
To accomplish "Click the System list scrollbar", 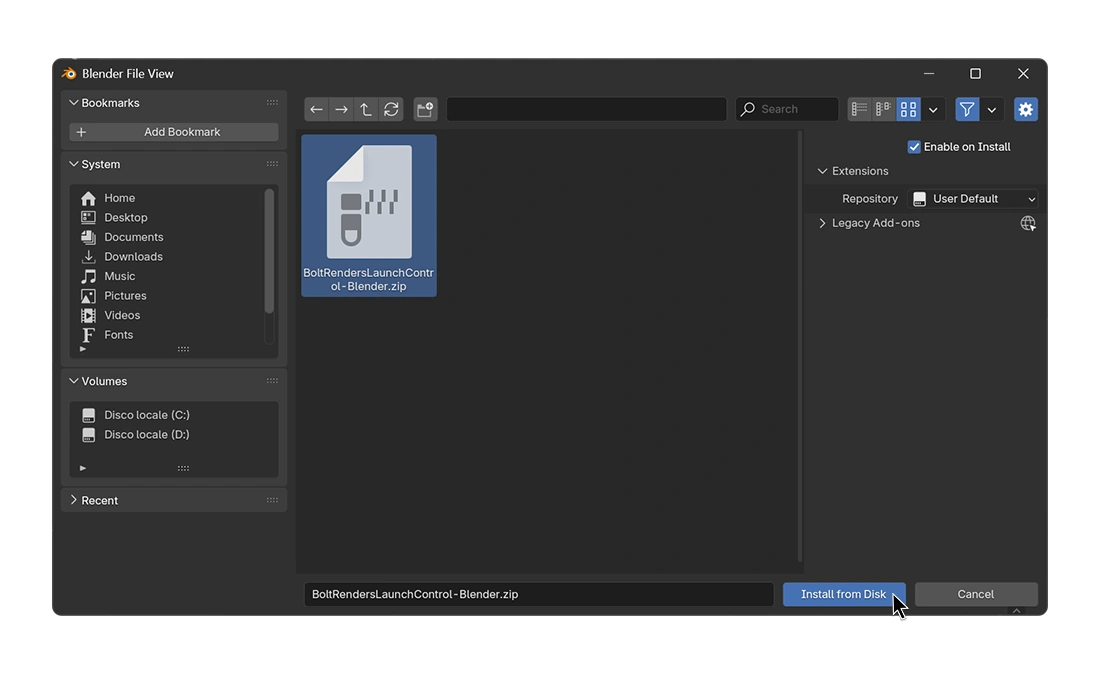I will (x=269, y=251).
